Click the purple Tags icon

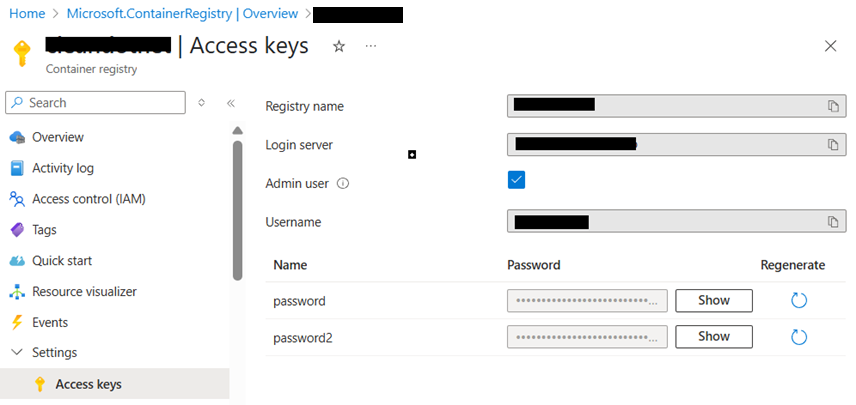(x=17, y=230)
